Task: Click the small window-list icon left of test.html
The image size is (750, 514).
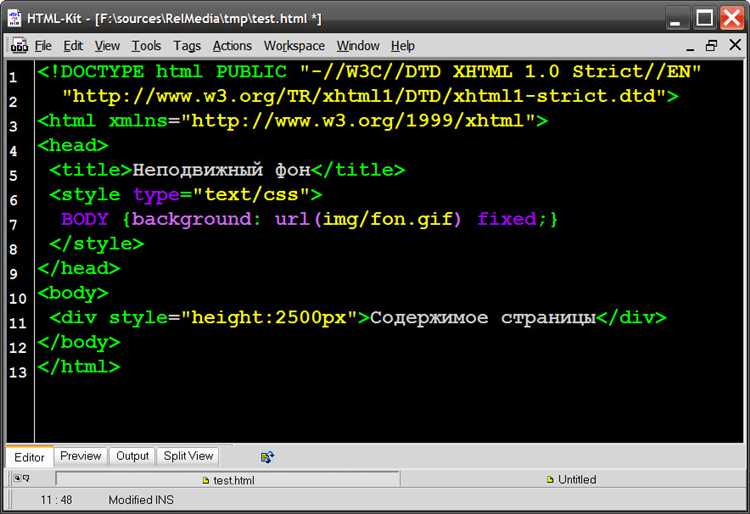Action: point(20,480)
